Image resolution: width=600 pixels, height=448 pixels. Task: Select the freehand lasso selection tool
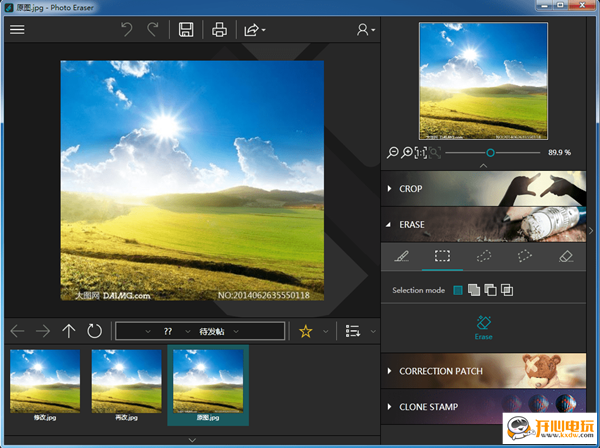[484, 256]
